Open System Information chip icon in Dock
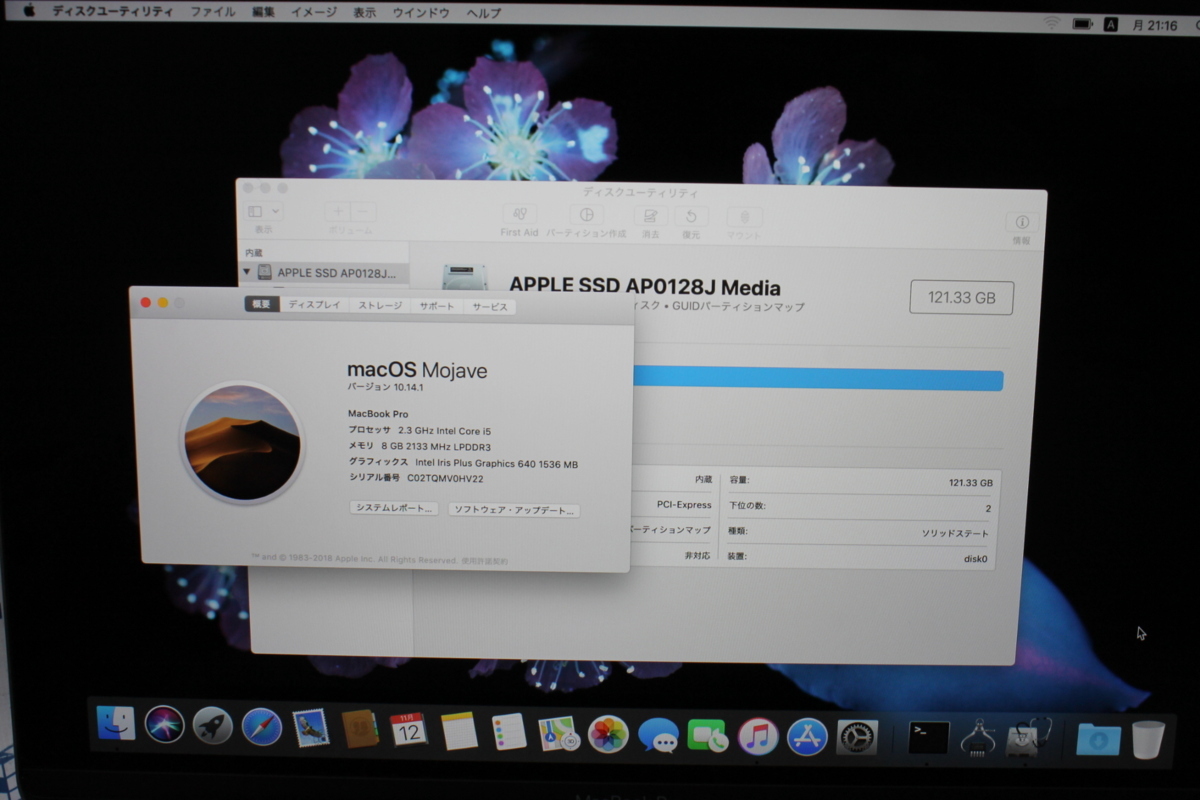 coord(977,739)
